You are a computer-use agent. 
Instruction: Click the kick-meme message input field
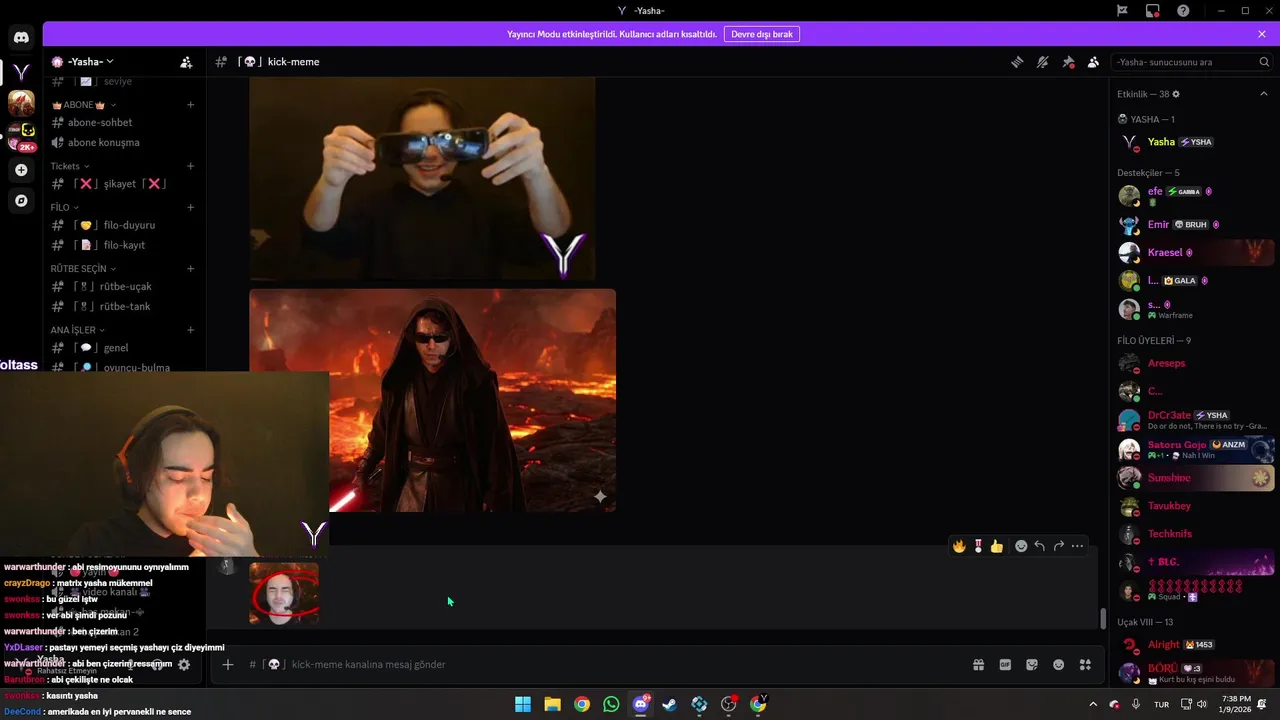click(600, 665)
